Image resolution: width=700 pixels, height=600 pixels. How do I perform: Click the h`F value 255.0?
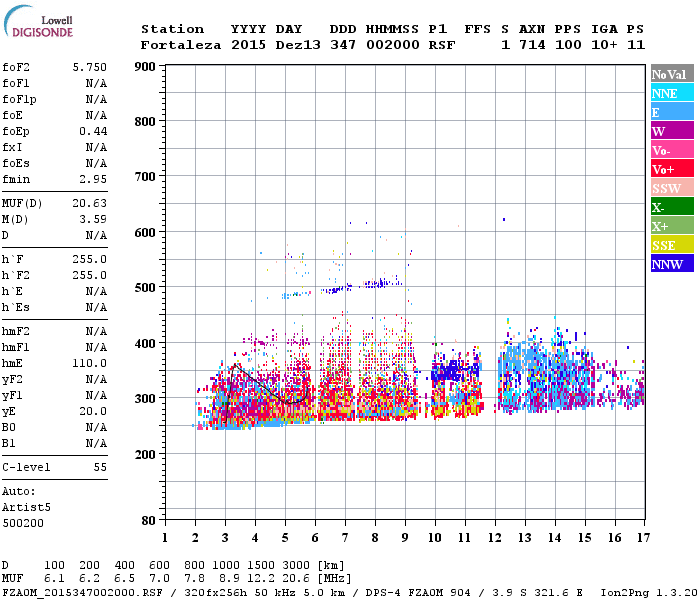90,259
